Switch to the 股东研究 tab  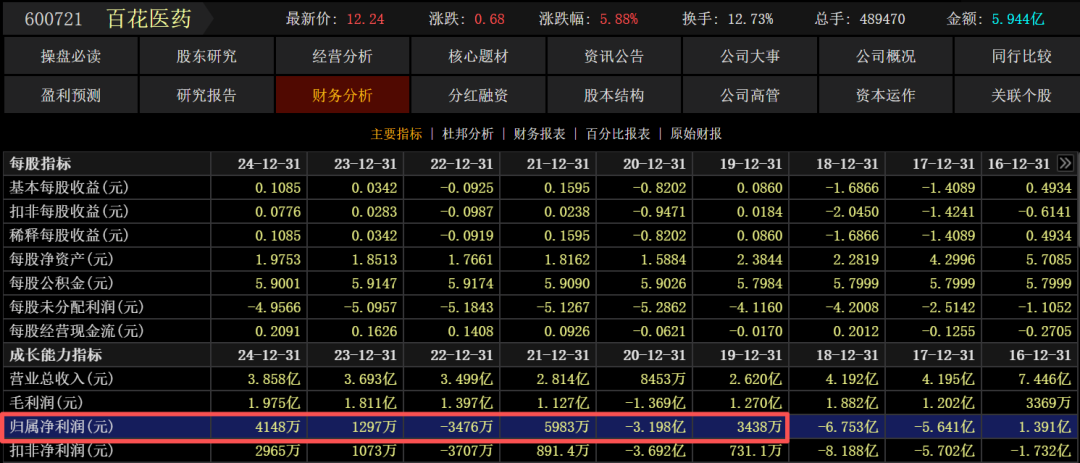[x=206, y=57]
